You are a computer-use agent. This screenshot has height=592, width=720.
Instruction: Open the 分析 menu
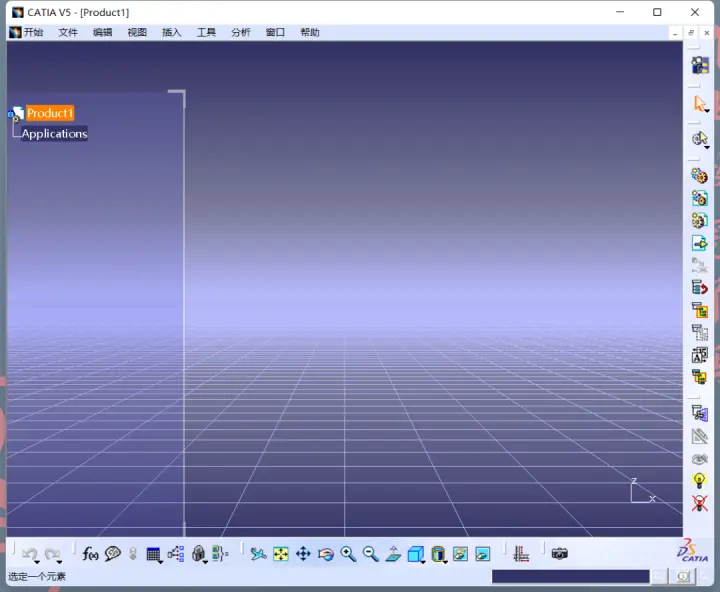click(x=241, y=32)
